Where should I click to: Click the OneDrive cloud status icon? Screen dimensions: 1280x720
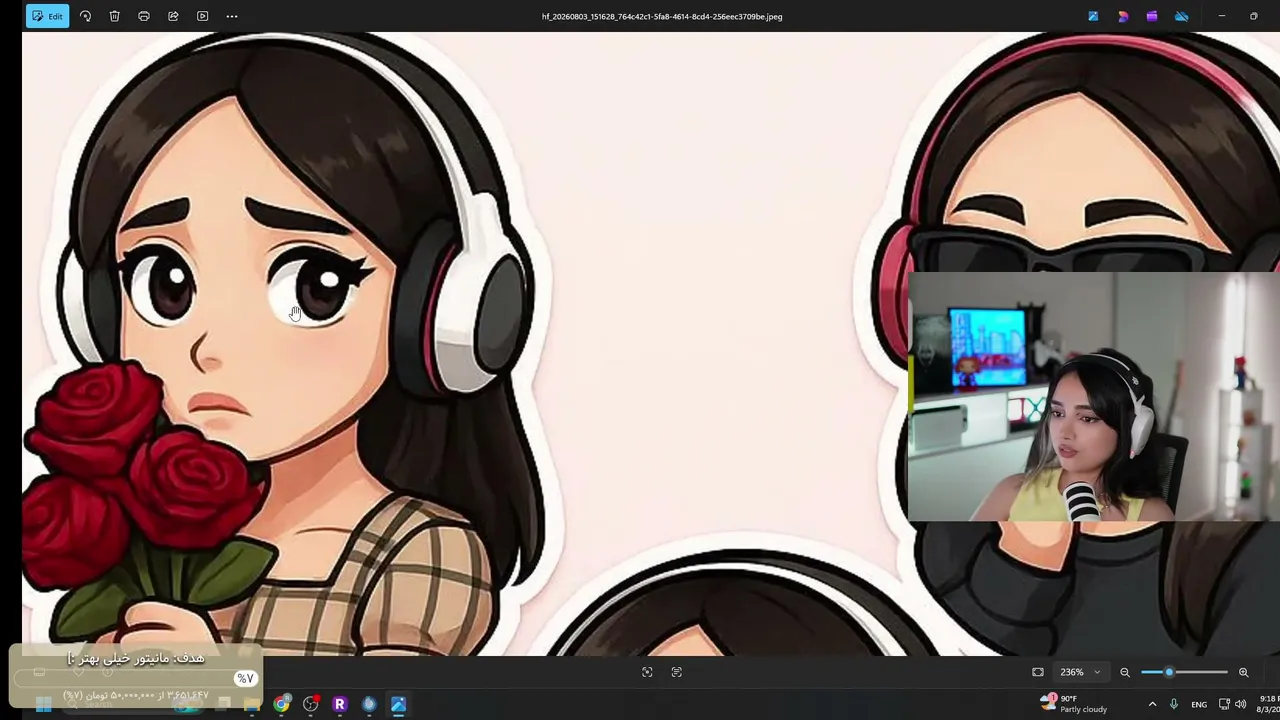[x=1182, y=16]
